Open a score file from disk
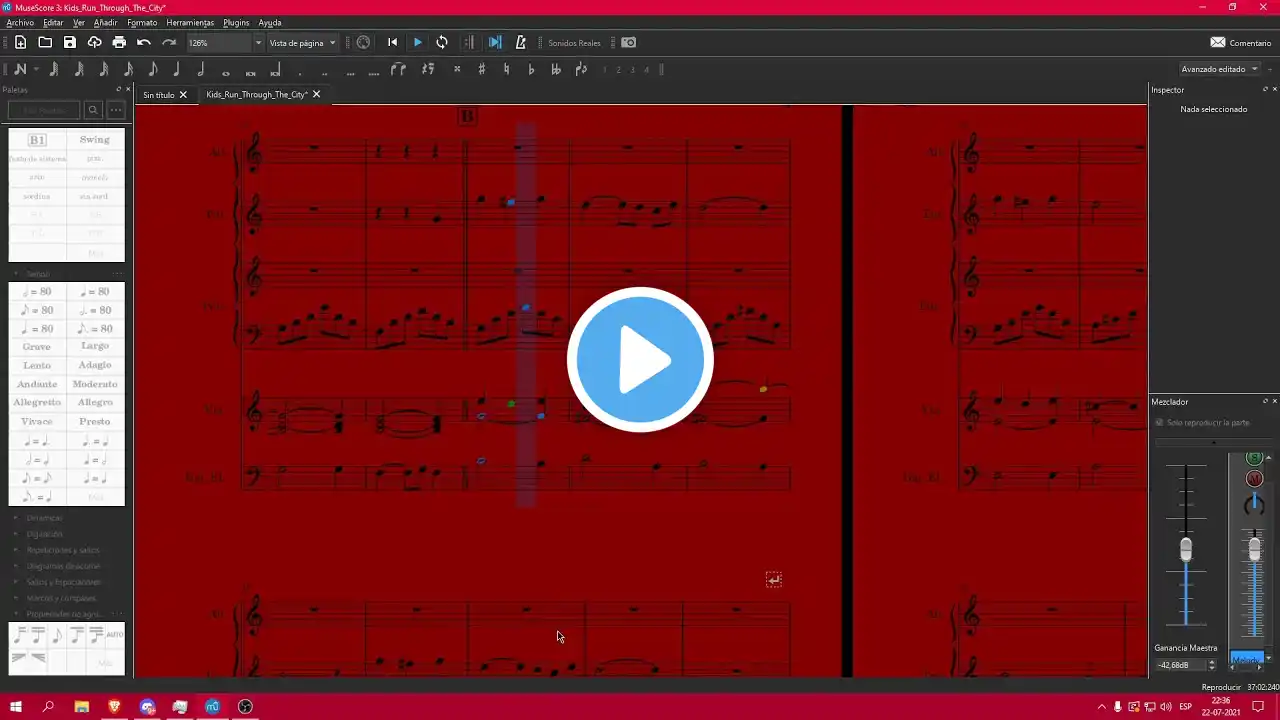Screen dimensions: 1280x720 coord(45,42)
